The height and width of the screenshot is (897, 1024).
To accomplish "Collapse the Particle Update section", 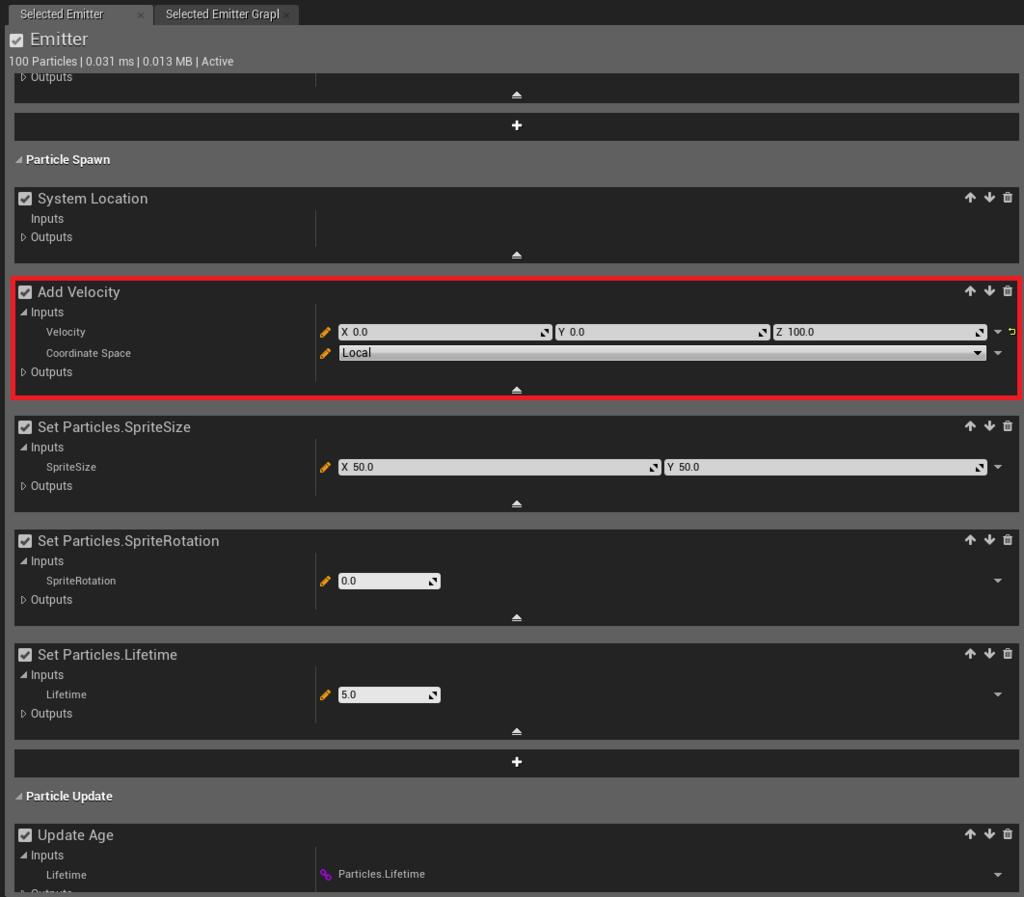I will (19, 796).
